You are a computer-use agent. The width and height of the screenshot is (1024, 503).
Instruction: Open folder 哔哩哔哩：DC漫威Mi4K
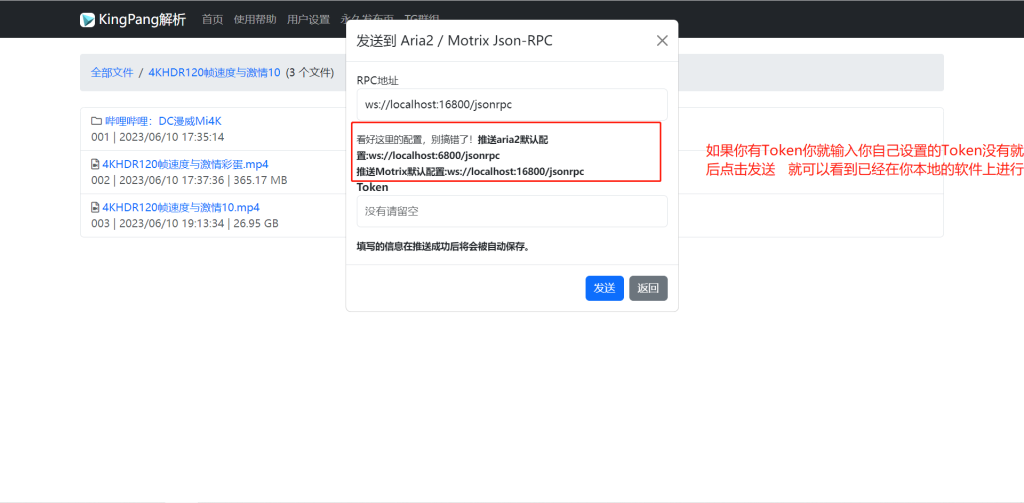coord(163,121)
